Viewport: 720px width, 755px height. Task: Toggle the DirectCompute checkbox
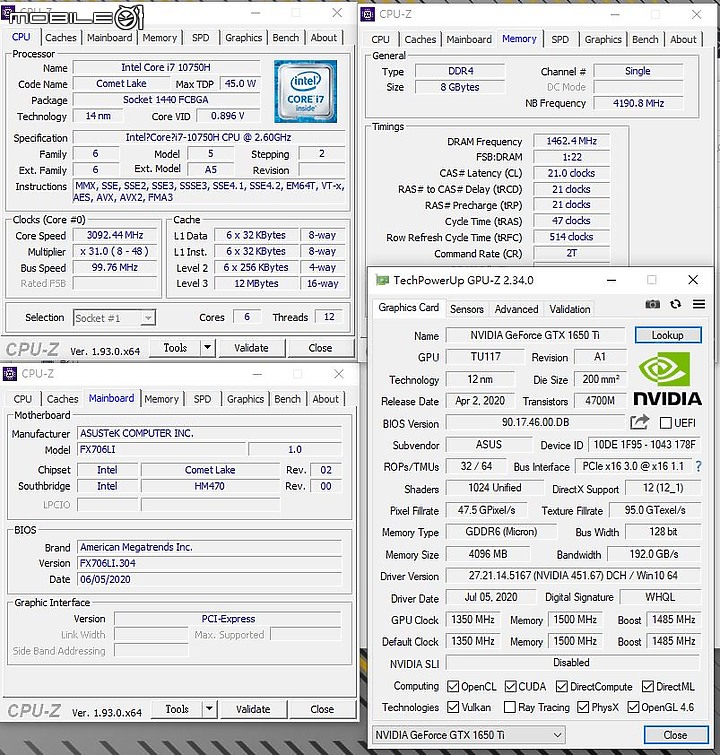[x=562, y=686]
